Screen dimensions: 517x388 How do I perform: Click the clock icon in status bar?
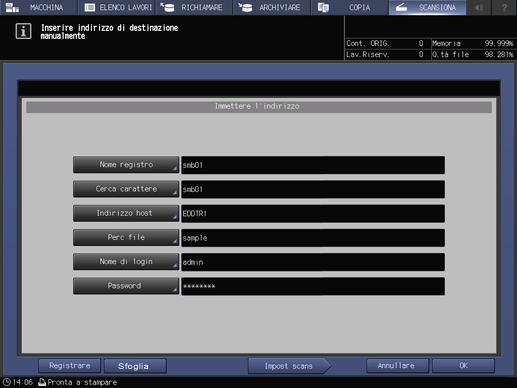pyautogui.click(x=7, y=382)
